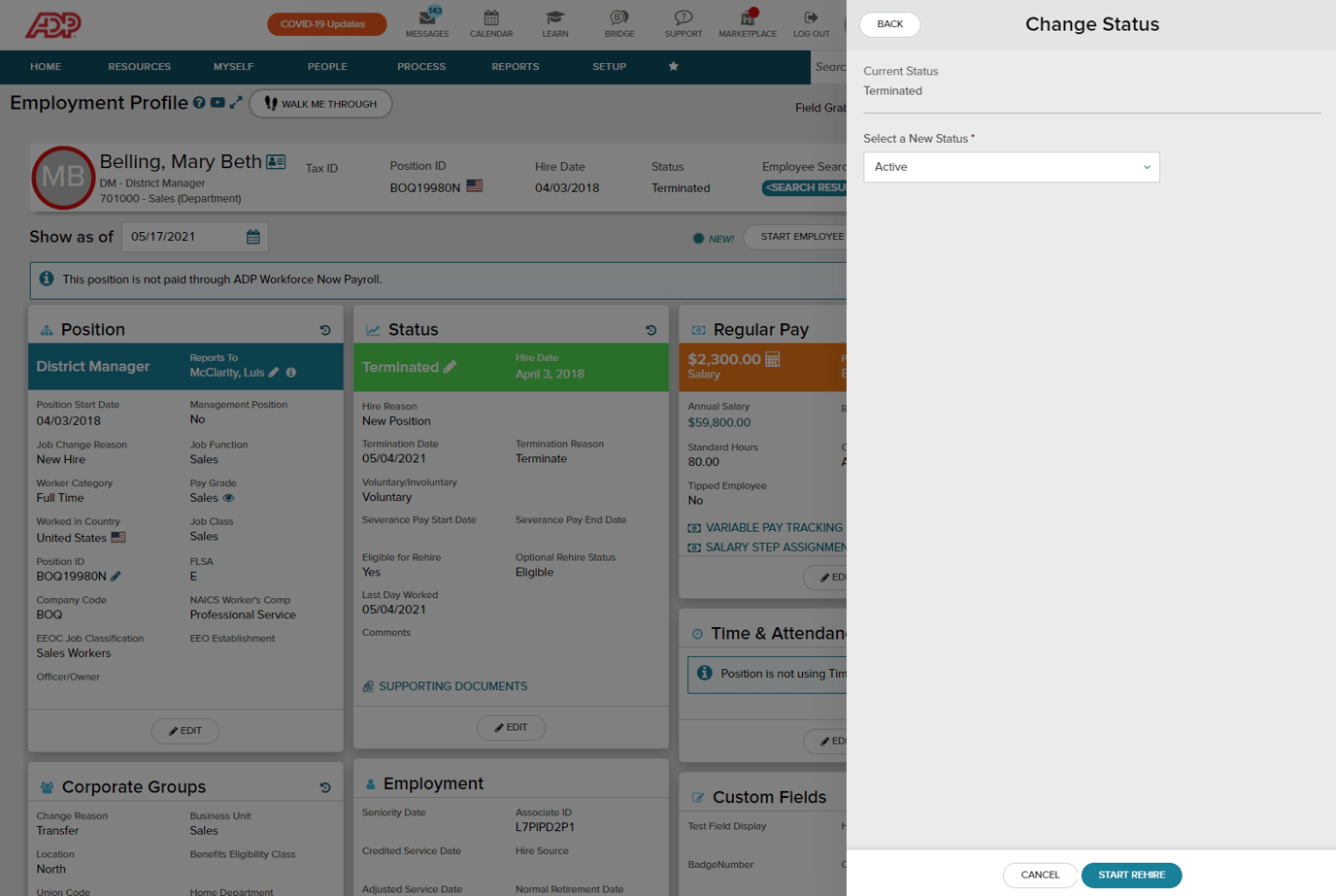1336x896 pixels.
Task: Open the Marketplace icon
Action: tap(747, 20)
